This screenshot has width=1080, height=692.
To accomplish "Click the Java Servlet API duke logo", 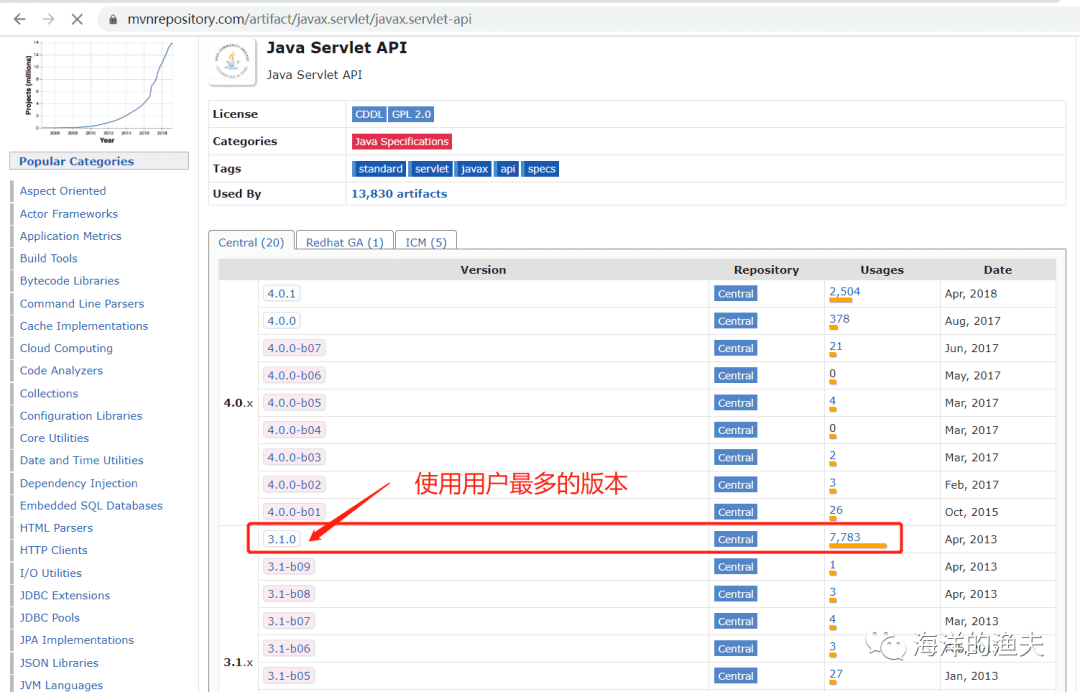I will pyautogui.click(x=232, y=62).
